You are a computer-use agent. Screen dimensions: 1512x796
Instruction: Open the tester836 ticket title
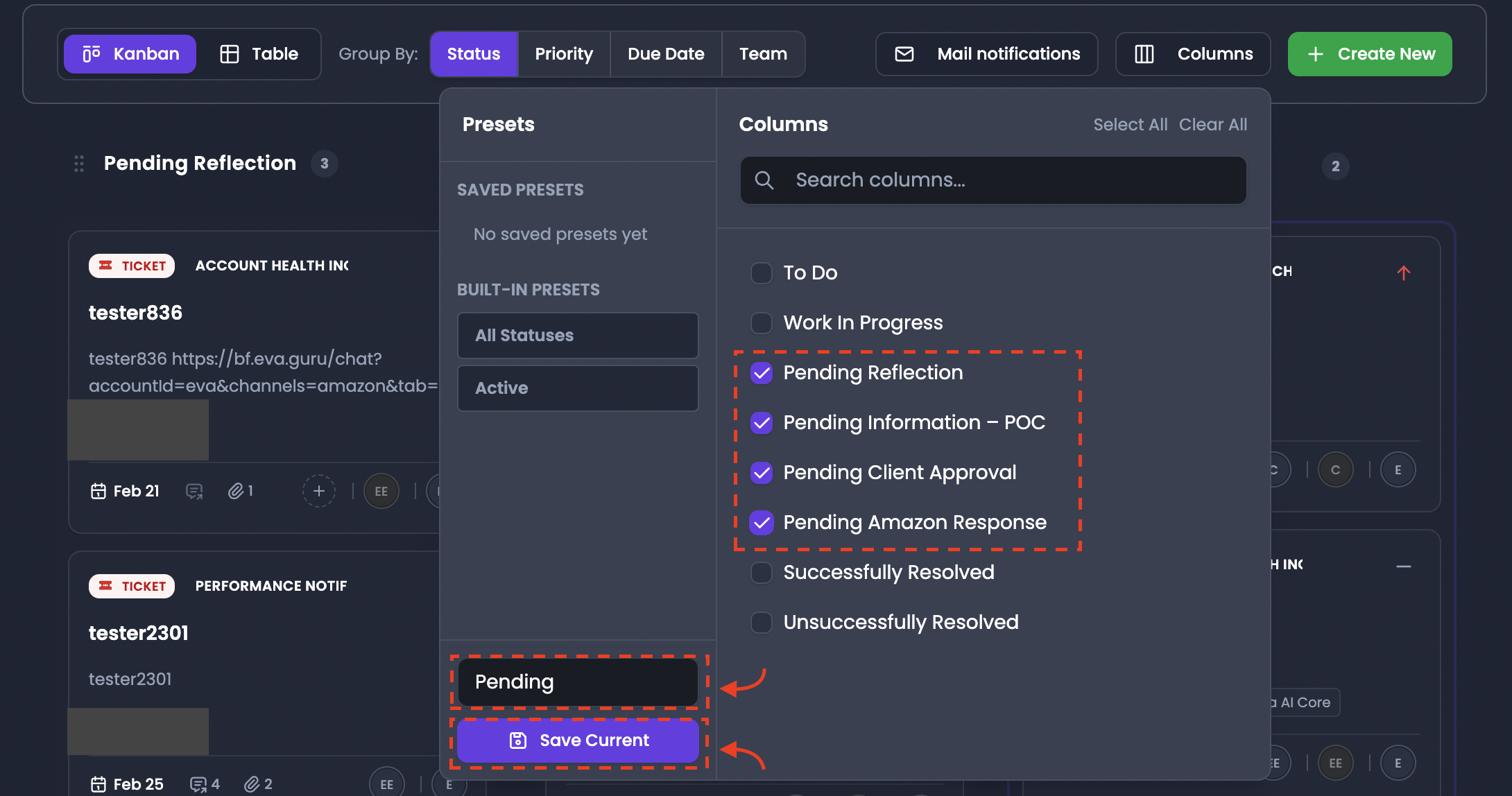click(135, 313)
